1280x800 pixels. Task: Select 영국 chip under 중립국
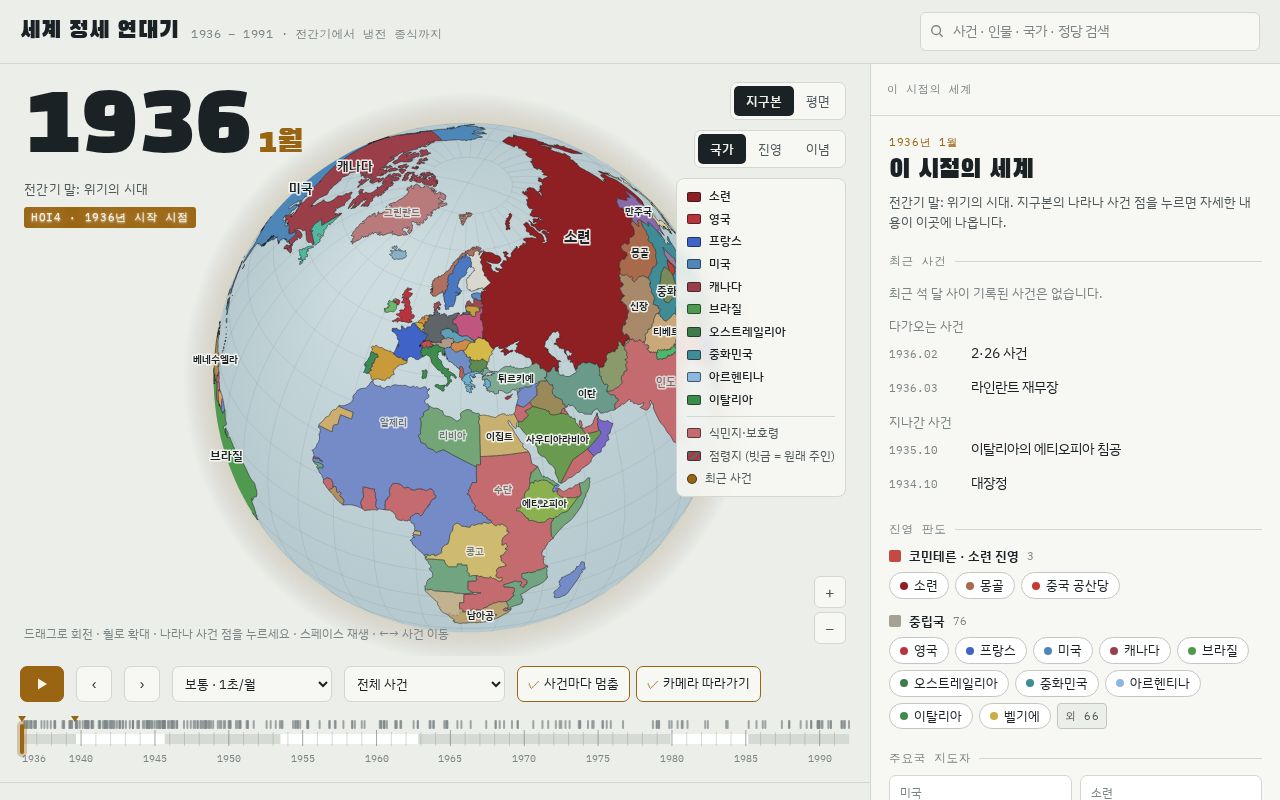[918, 650]
